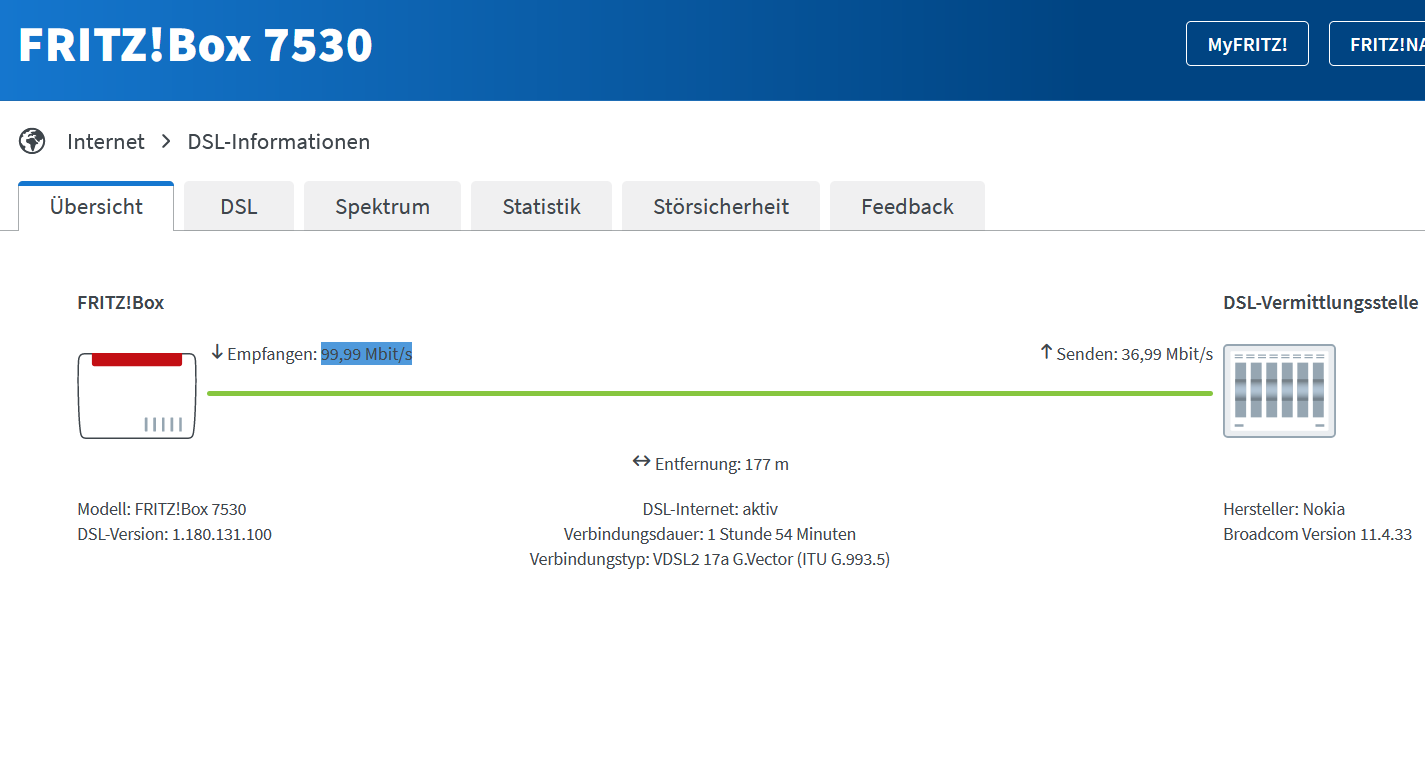Click Modell: FRITZ!Box 7530 text
Viewport: 1425px width, 782px height.
(162, 509)
